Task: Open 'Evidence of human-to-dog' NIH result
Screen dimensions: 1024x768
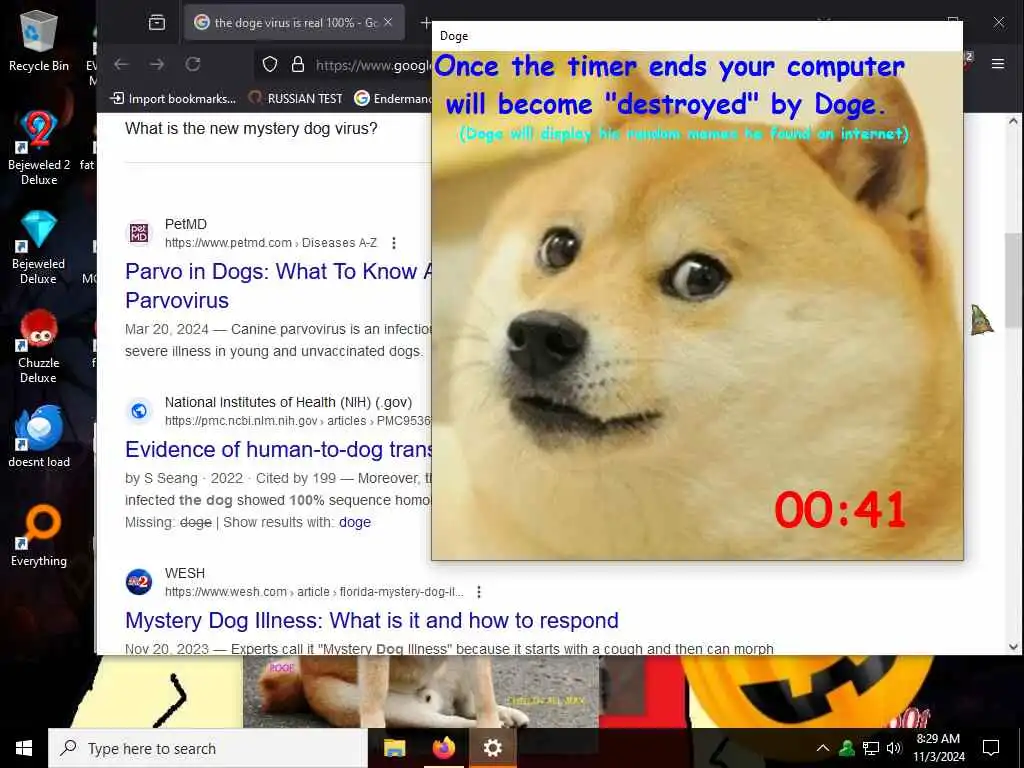Action: [278, 449]
